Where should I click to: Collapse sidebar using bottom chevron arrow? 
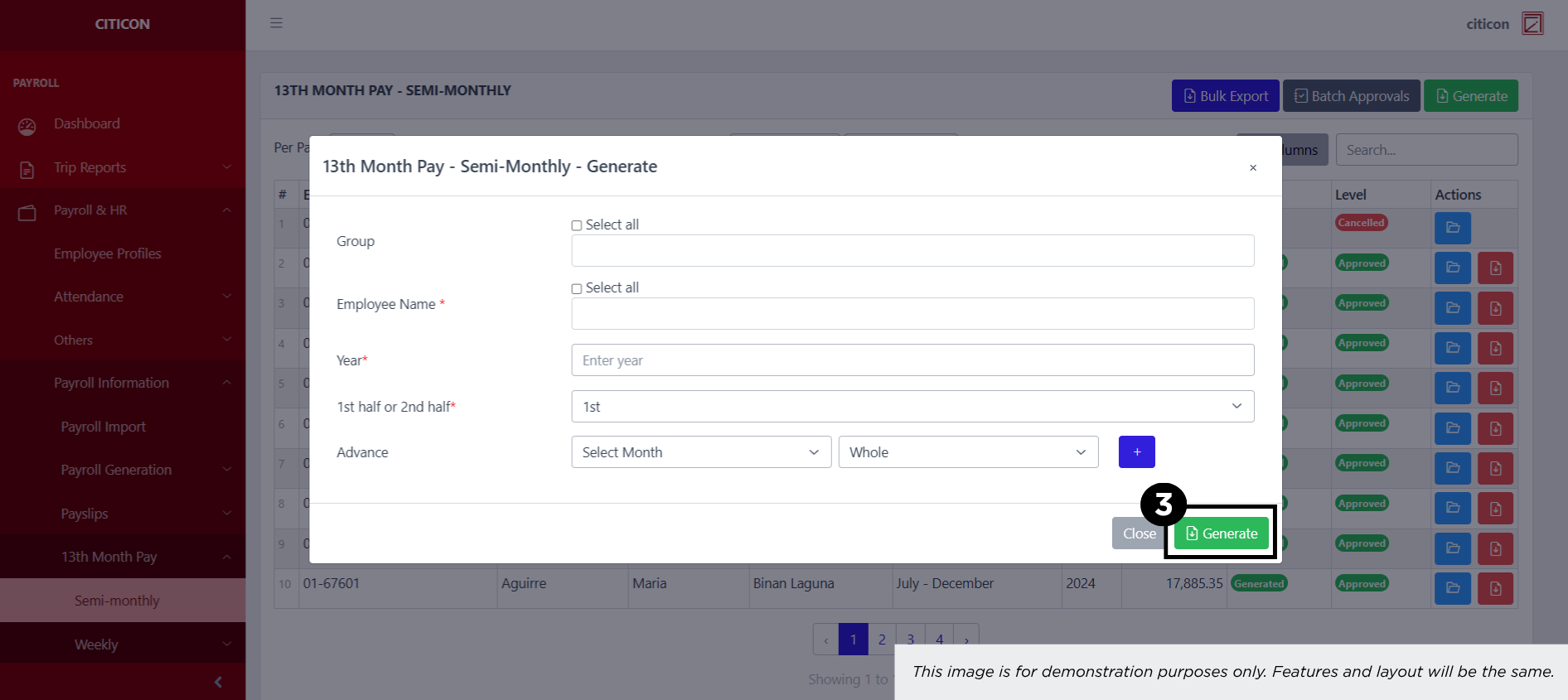pyautogui.click(x=218, y=682)
